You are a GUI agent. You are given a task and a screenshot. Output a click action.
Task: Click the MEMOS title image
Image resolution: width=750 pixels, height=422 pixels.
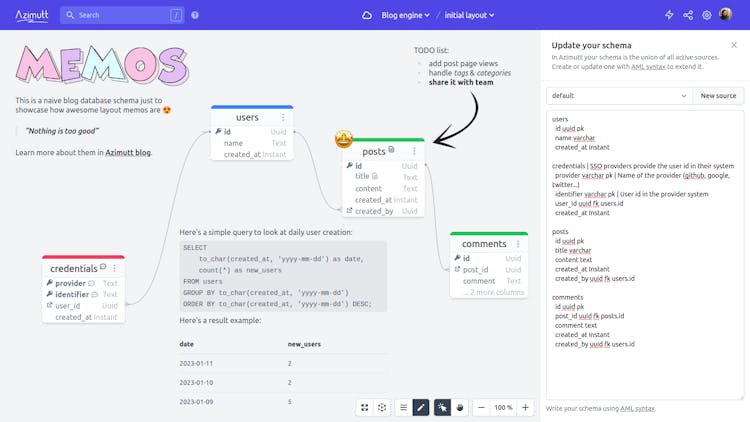(102, 65)
